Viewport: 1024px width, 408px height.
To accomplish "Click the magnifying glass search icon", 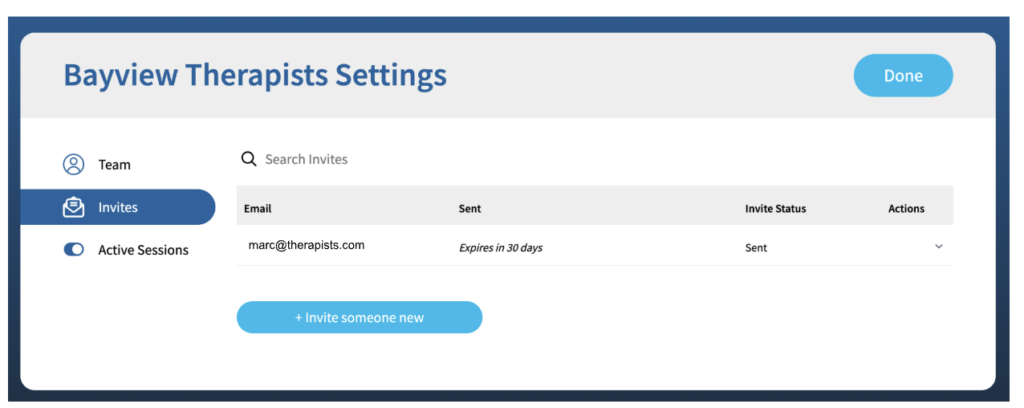I will pyautogui.click(x=249, y=159).
